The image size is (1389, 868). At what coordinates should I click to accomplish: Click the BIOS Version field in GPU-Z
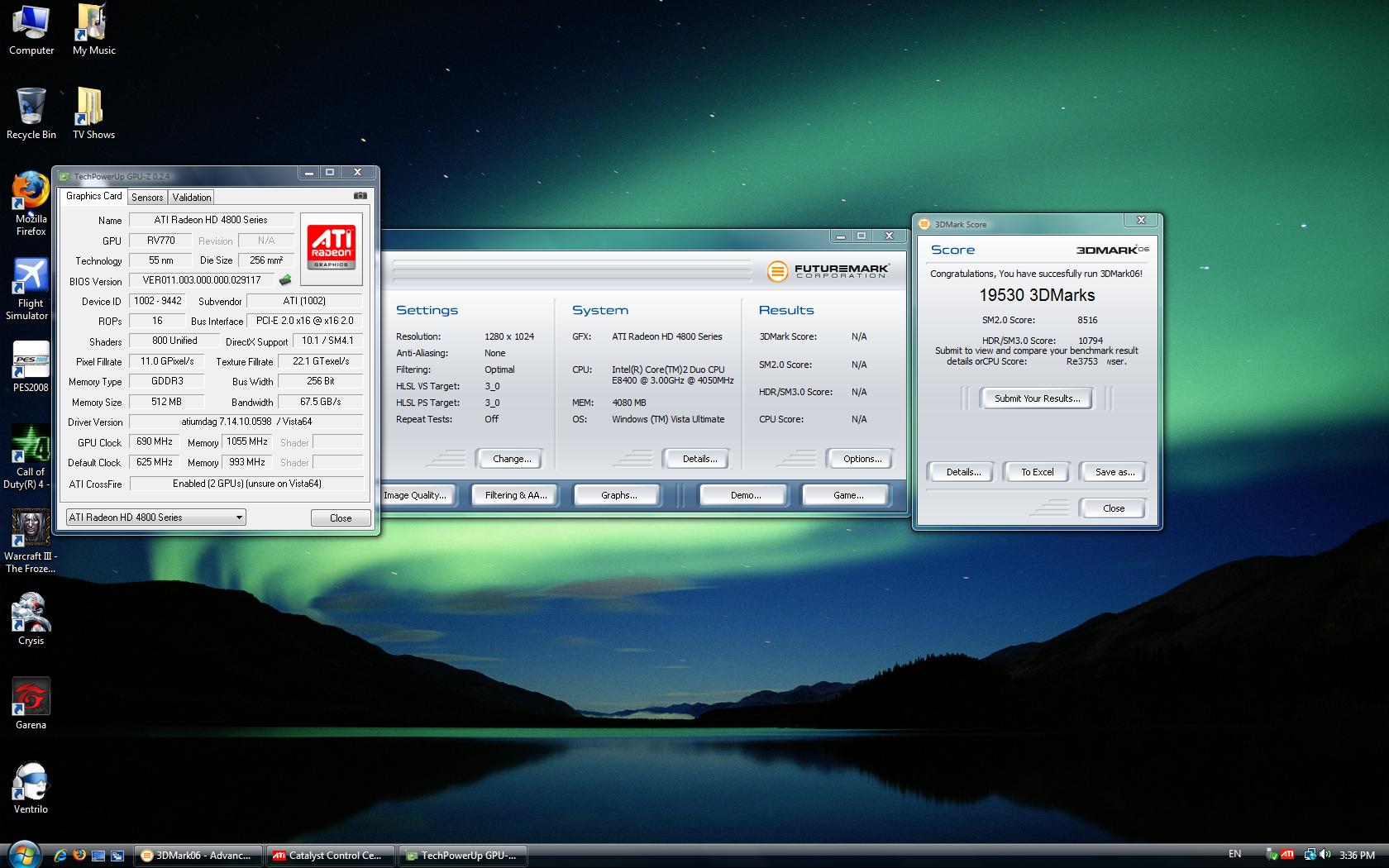click(x=202, y=280)
